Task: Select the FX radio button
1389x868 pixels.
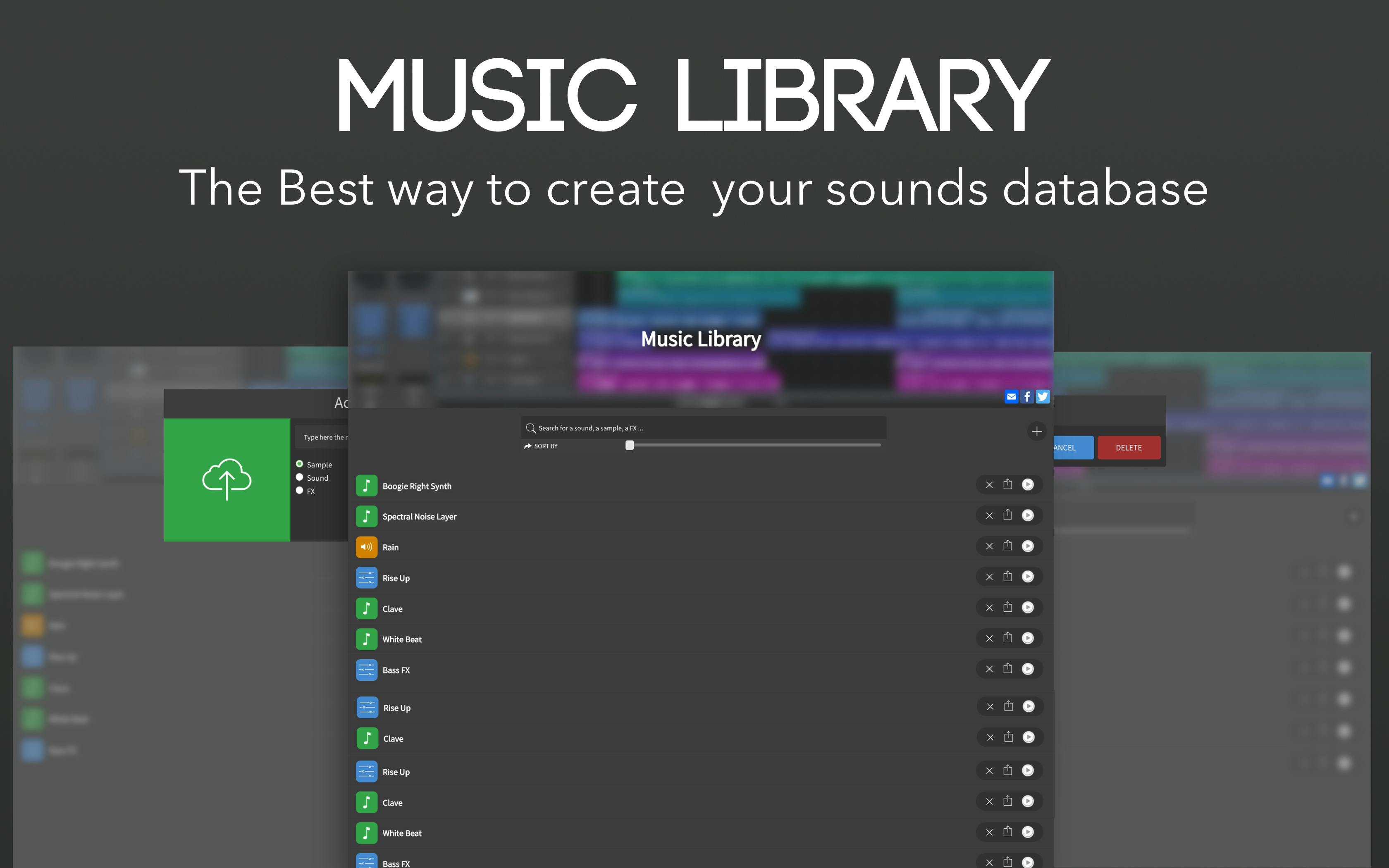Action: (300, 490)
